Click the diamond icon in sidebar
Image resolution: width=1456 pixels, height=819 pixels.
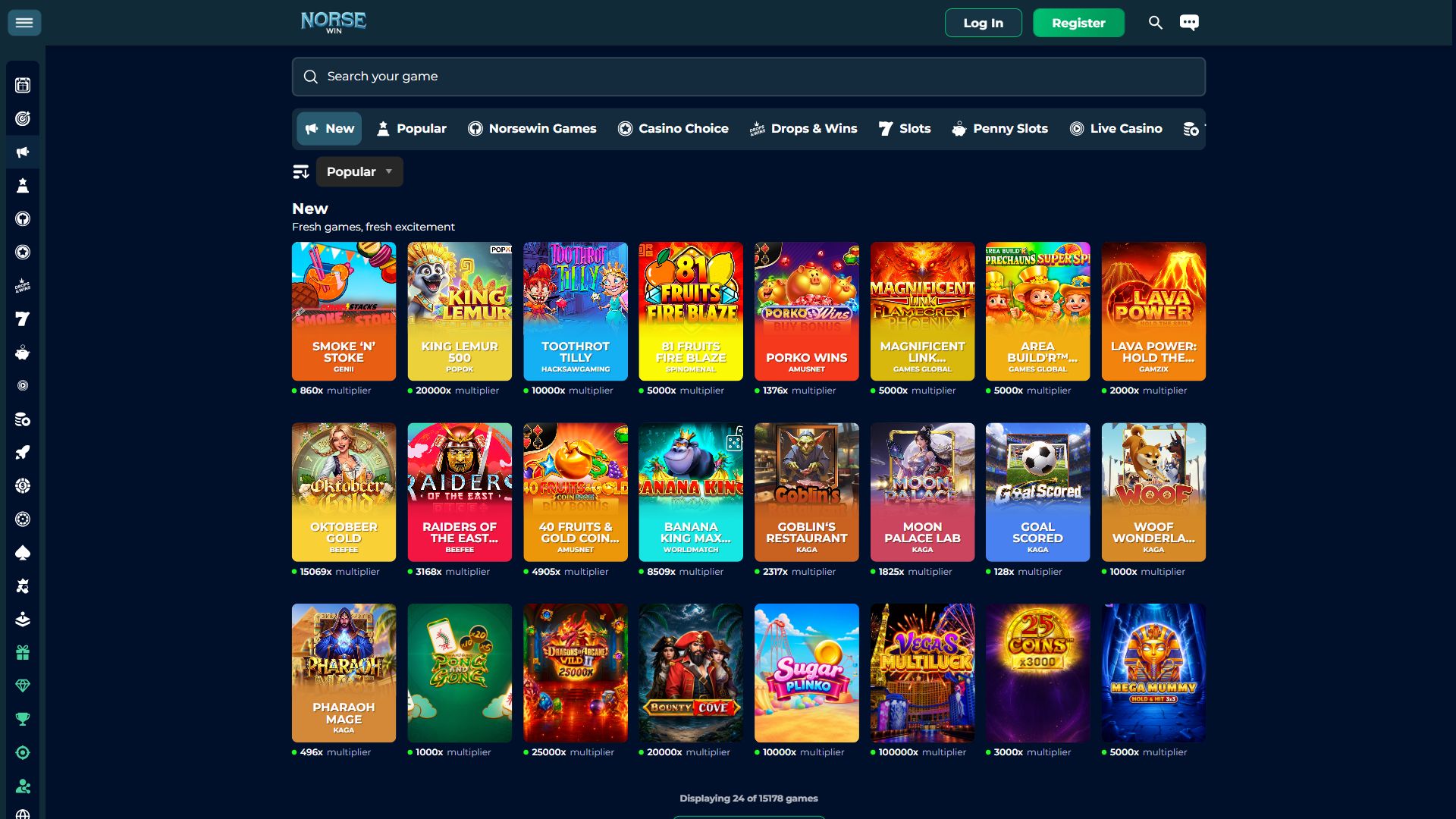pos(23,686)
